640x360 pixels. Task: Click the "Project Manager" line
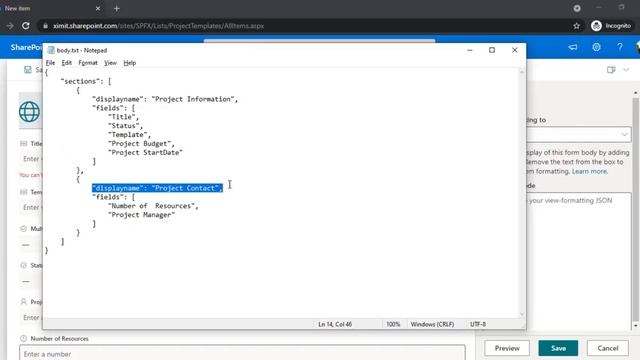point(141,215)
